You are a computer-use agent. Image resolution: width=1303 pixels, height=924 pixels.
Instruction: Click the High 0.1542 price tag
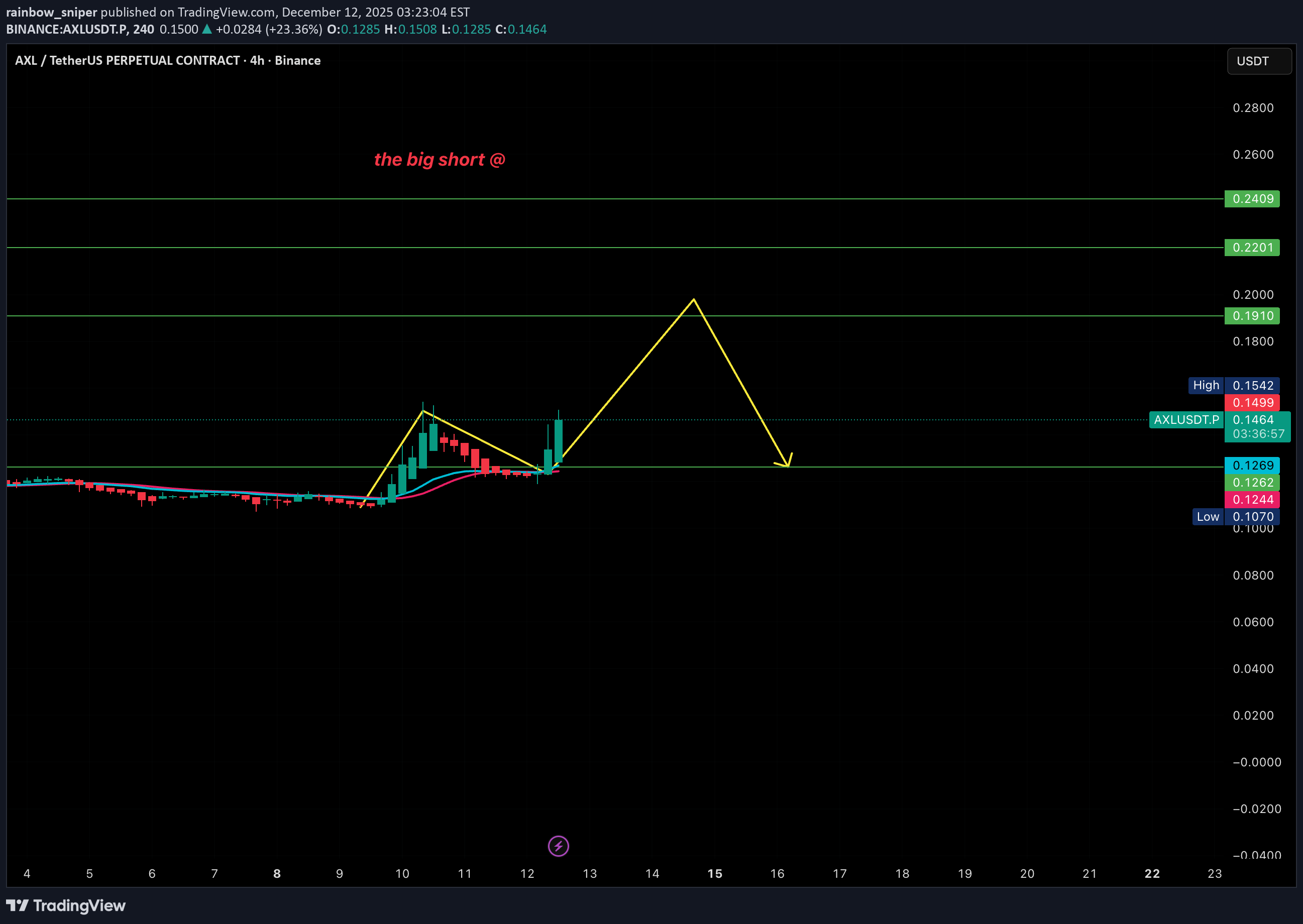click(1251, 385)
